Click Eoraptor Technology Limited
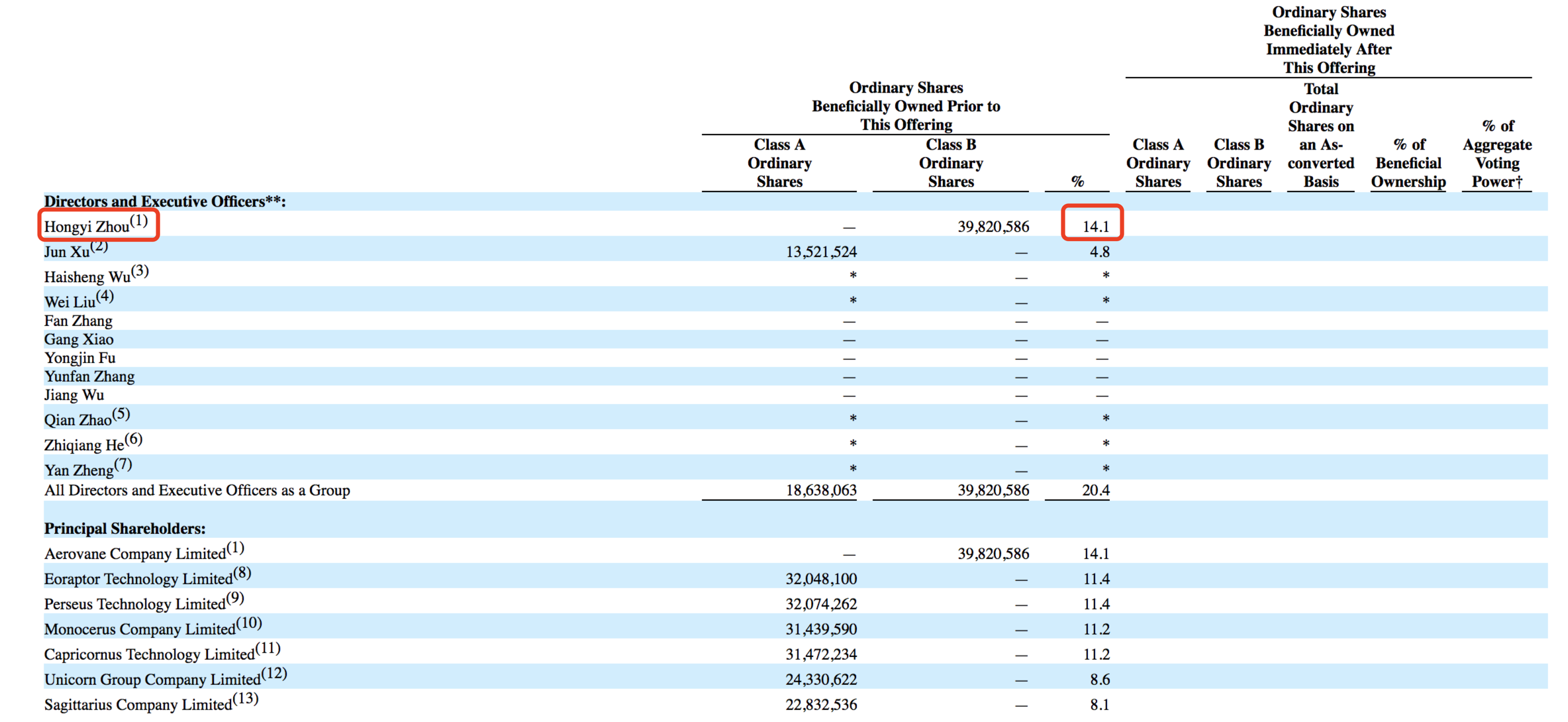Screen dimensions: 1568x722 coord(138,579)
